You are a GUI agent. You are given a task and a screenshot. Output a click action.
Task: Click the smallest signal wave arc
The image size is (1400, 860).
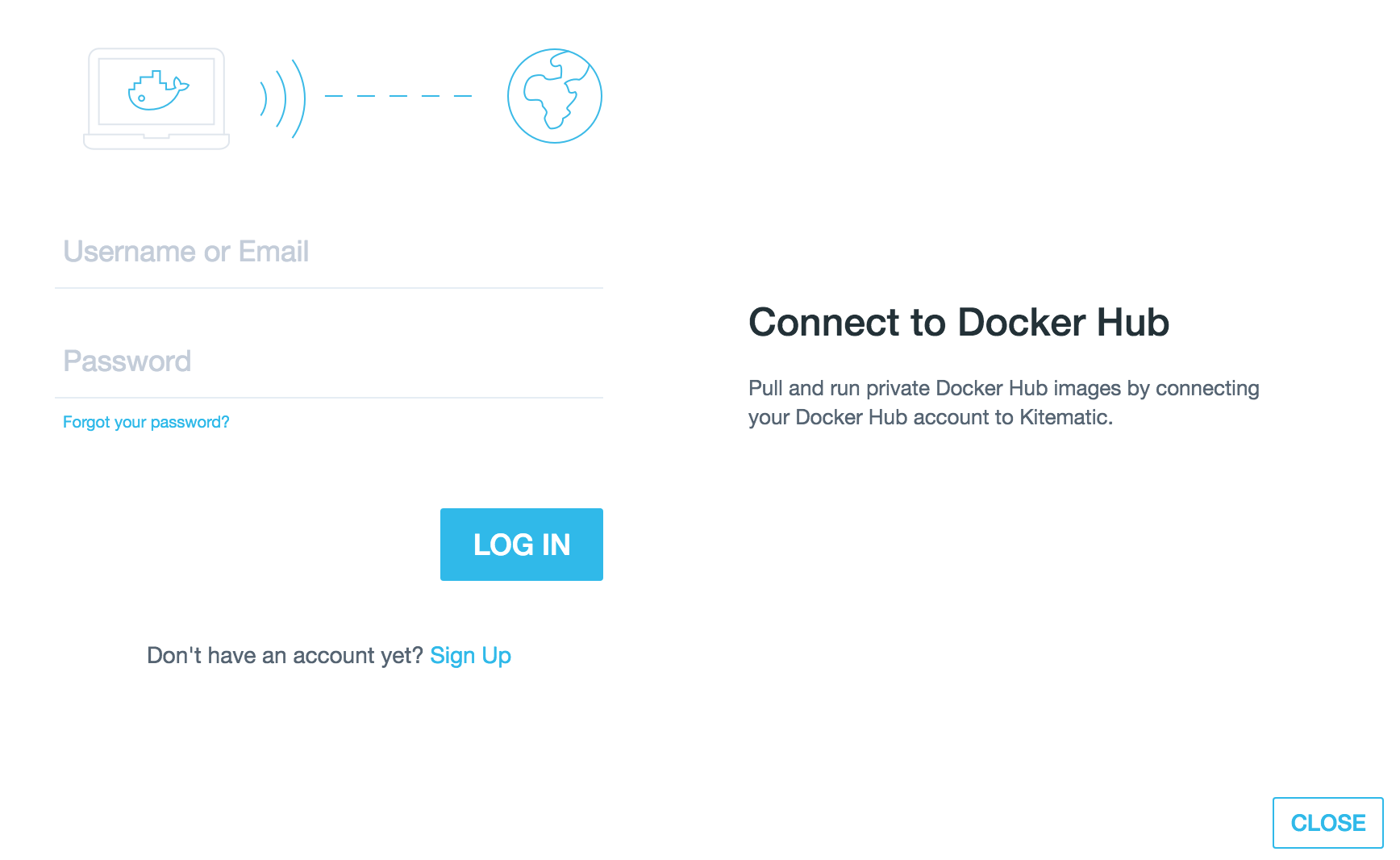click(264, 98)
